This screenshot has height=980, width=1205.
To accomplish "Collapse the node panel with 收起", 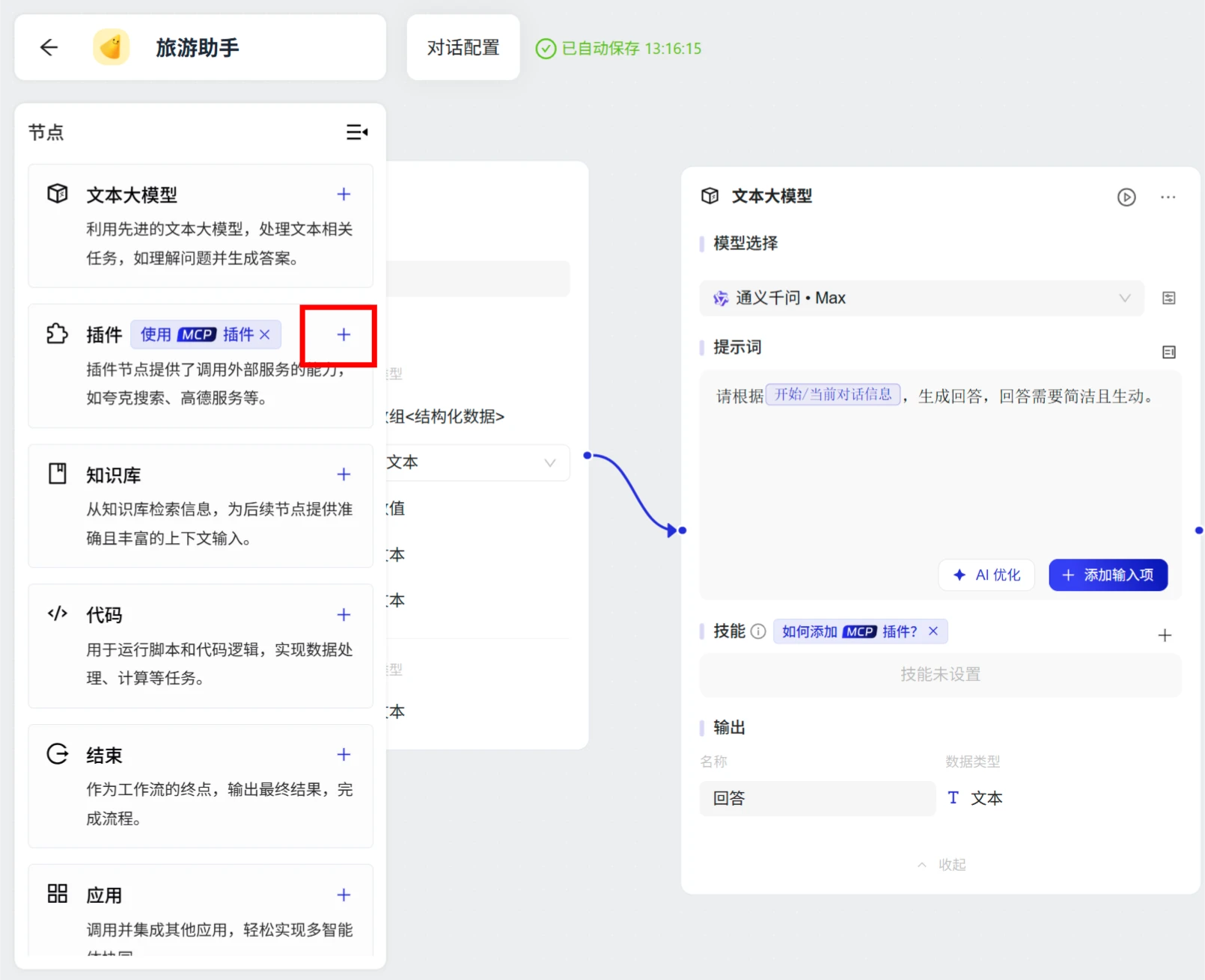I will coord(942,865).
